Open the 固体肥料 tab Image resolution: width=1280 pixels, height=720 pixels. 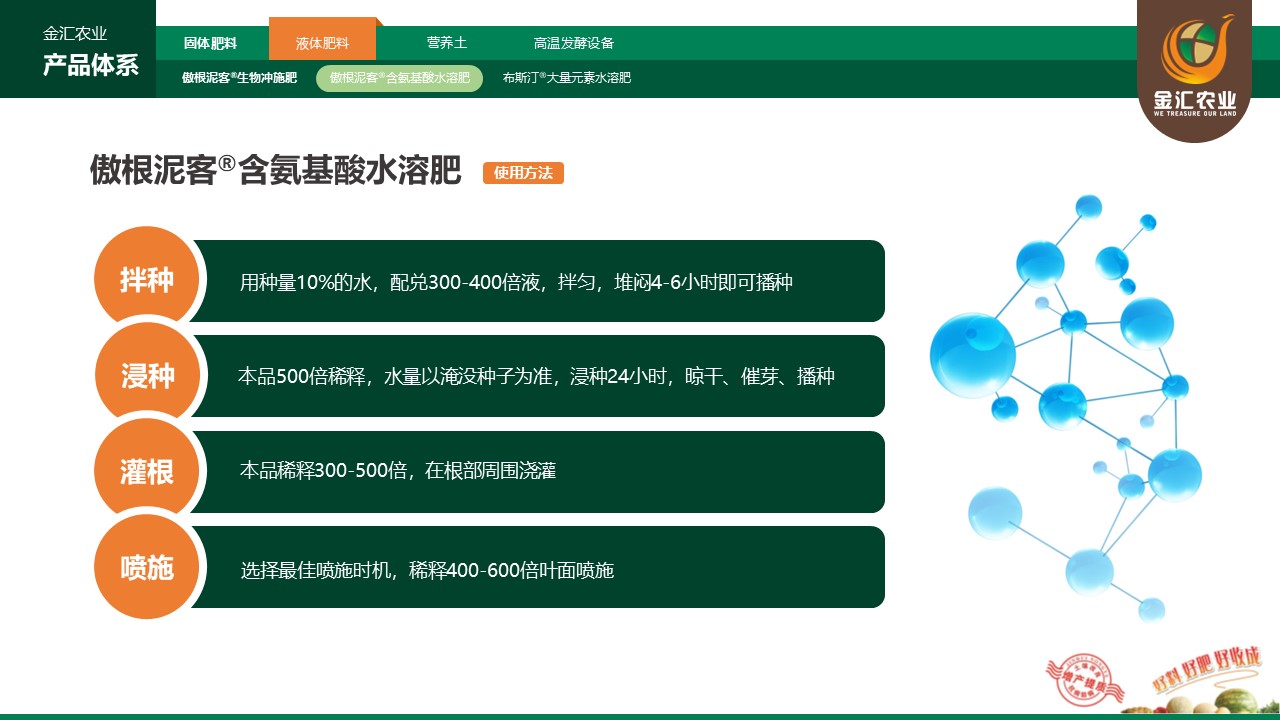[x=211, y=43]
